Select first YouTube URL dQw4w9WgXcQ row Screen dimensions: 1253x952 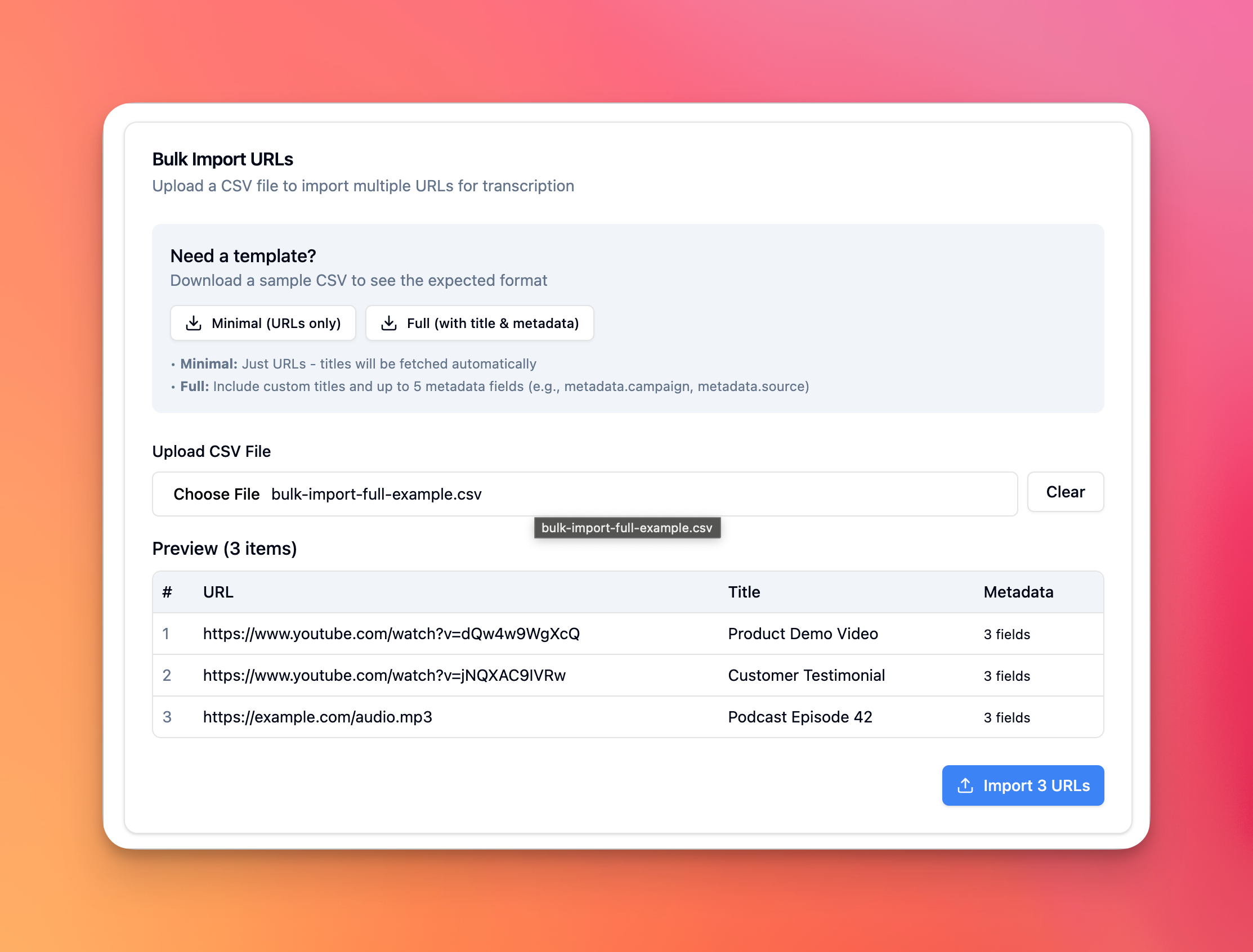391,634
